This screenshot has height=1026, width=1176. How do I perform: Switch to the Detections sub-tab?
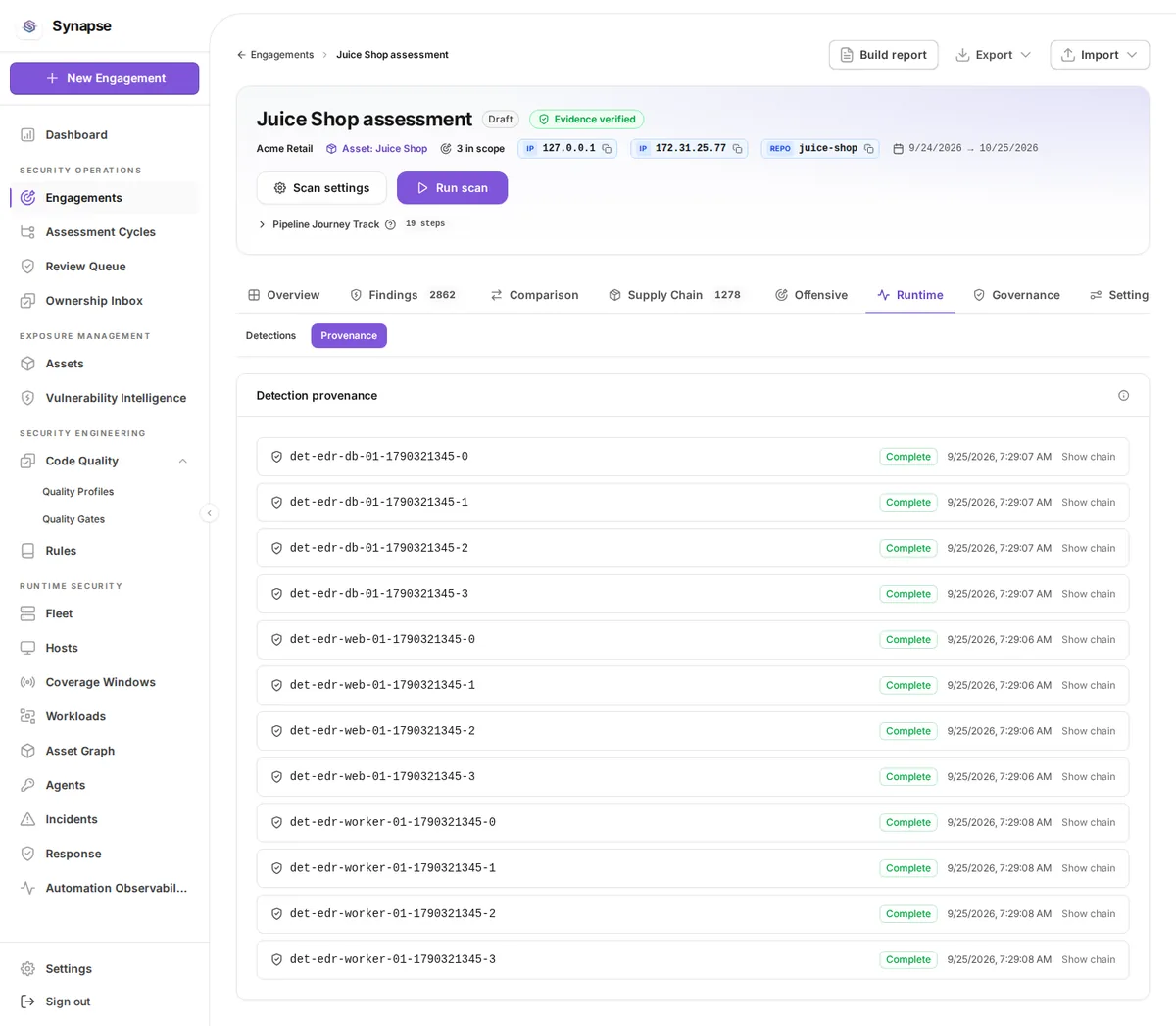[x=270, y=336]
